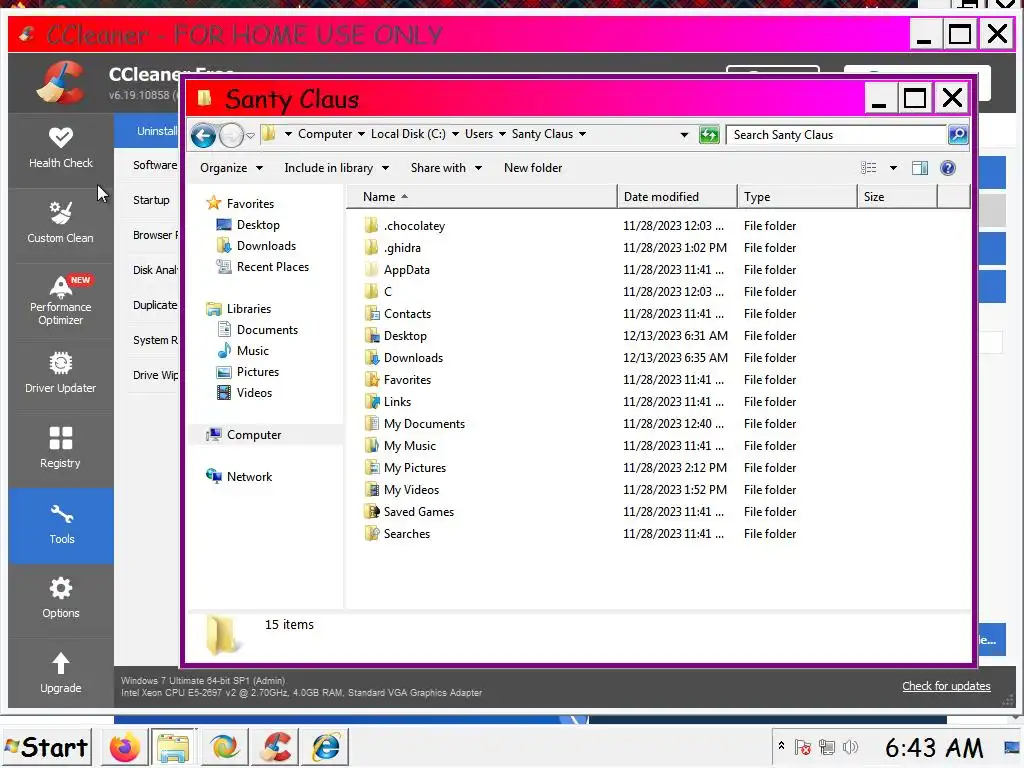
Task: Go back with Explorer back arrow
Action: pos(204,136)
